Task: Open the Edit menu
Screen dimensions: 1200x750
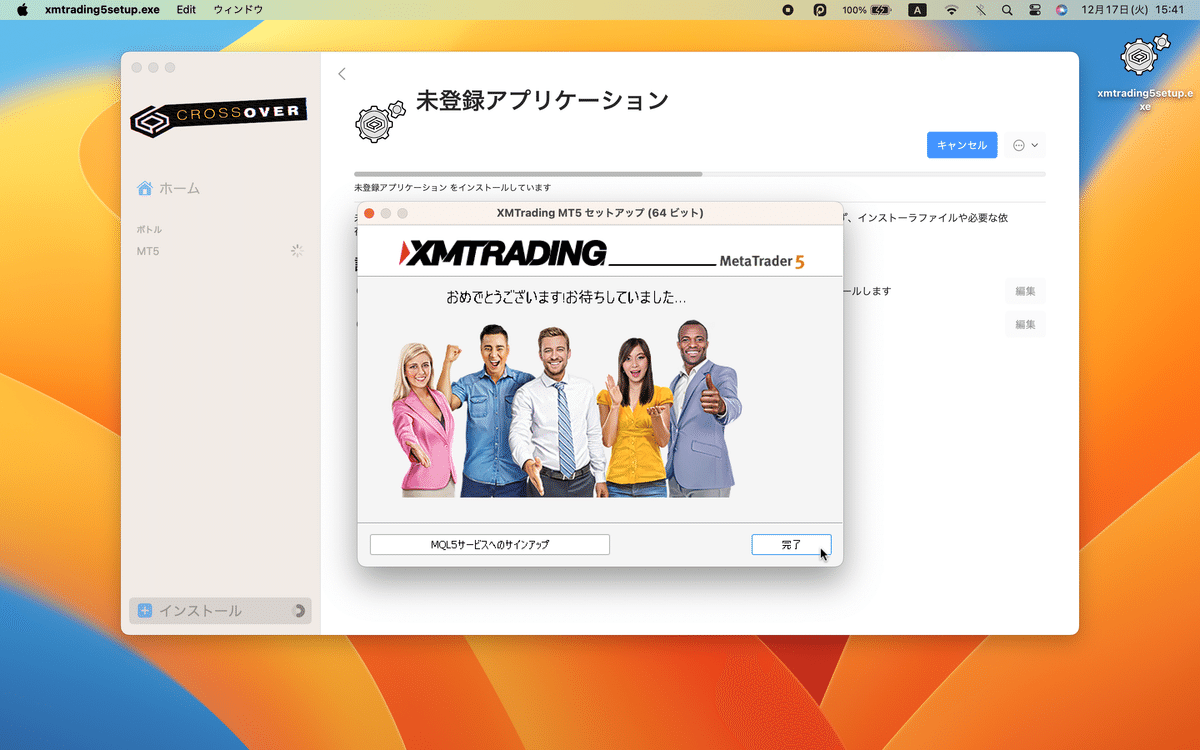Action: (186, 9)
